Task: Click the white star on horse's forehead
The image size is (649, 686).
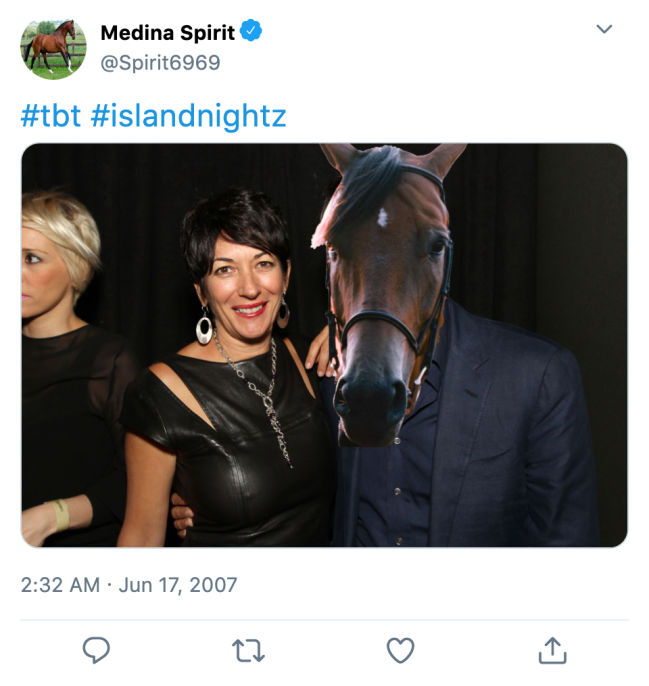Action: (383, 216)
